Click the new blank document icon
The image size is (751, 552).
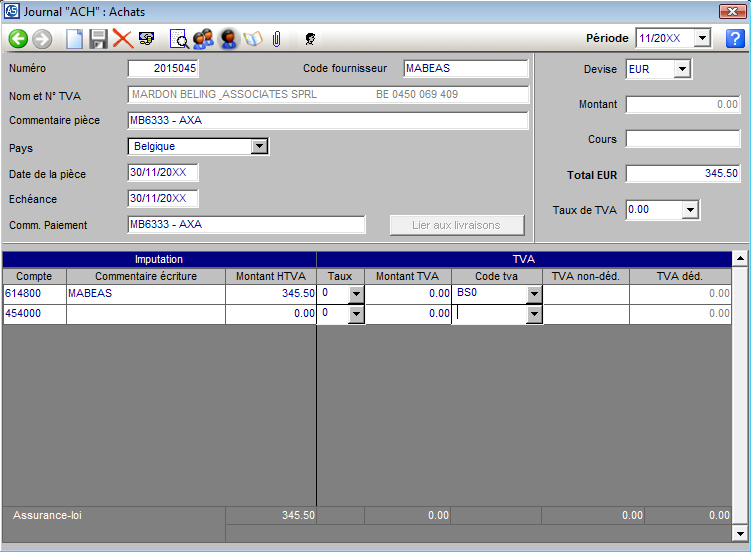click(x=74, y=39)
